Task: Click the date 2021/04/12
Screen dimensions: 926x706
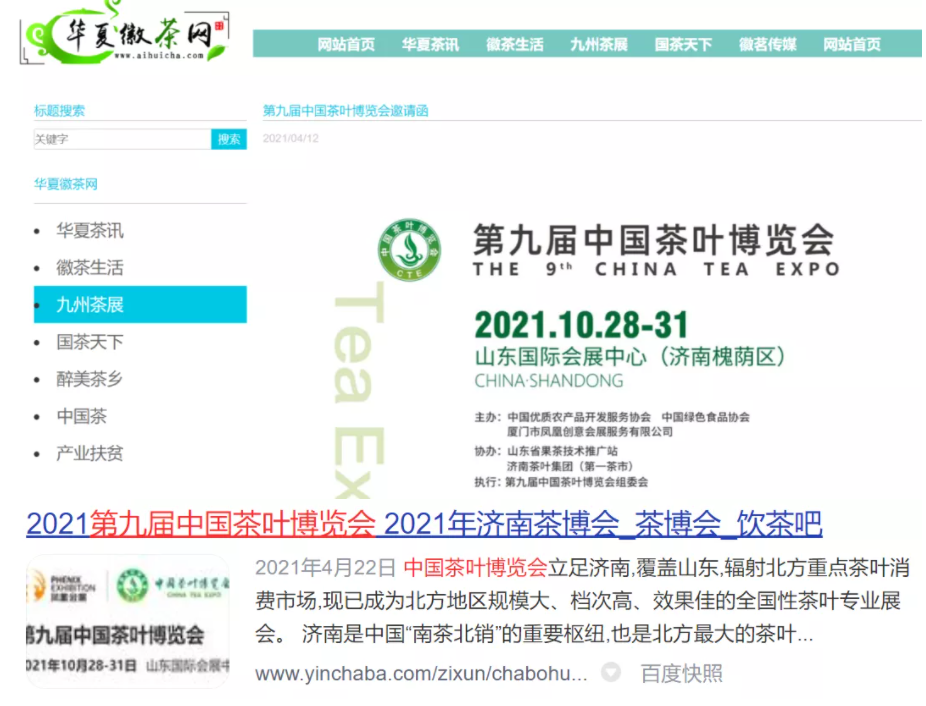Action: pyautogui.click(x=291, y=138)
